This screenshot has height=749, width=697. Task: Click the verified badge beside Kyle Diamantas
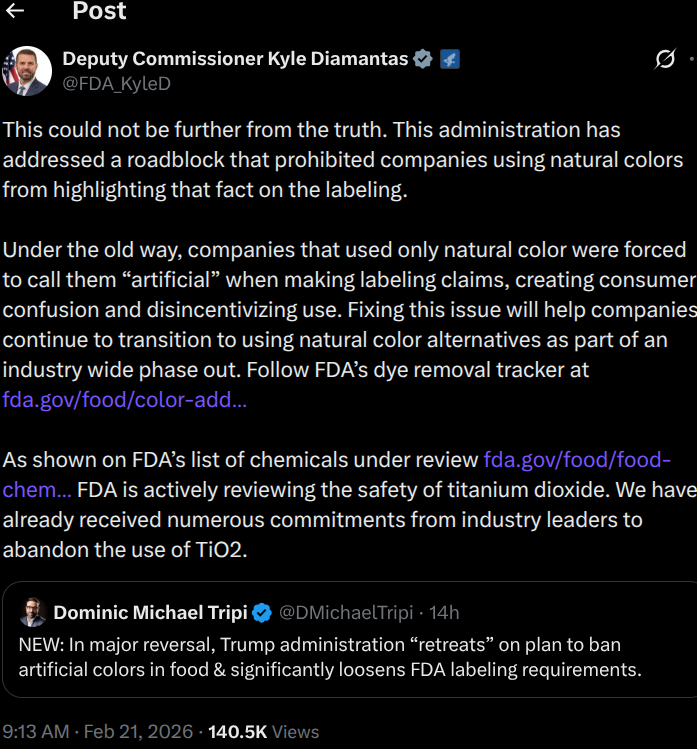coord(423,59)
